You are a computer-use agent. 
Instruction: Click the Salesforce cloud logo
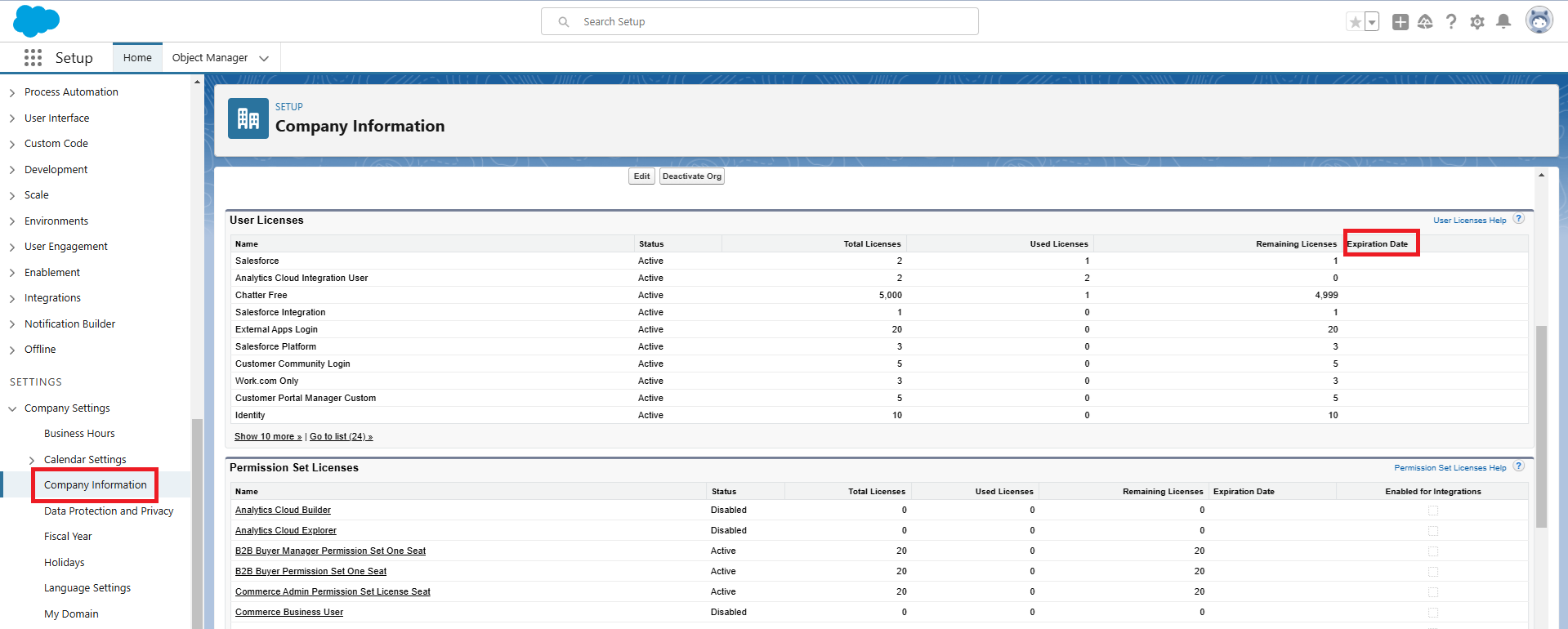[36, 20]
